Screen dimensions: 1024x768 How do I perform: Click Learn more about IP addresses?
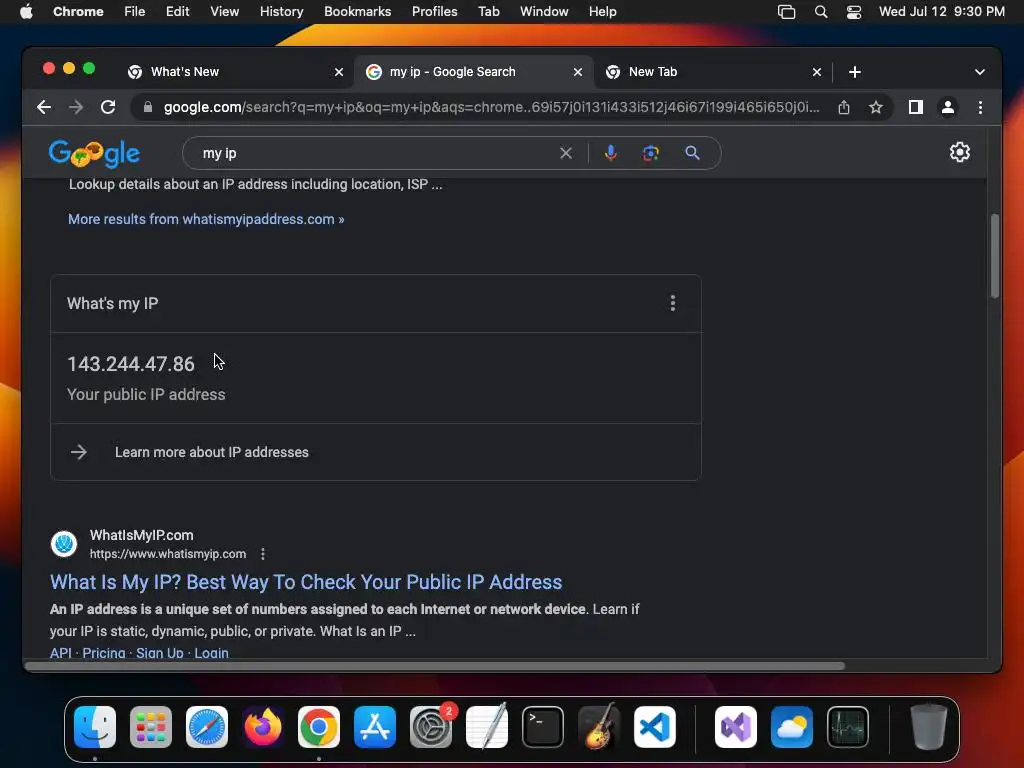tap(212, 452)
